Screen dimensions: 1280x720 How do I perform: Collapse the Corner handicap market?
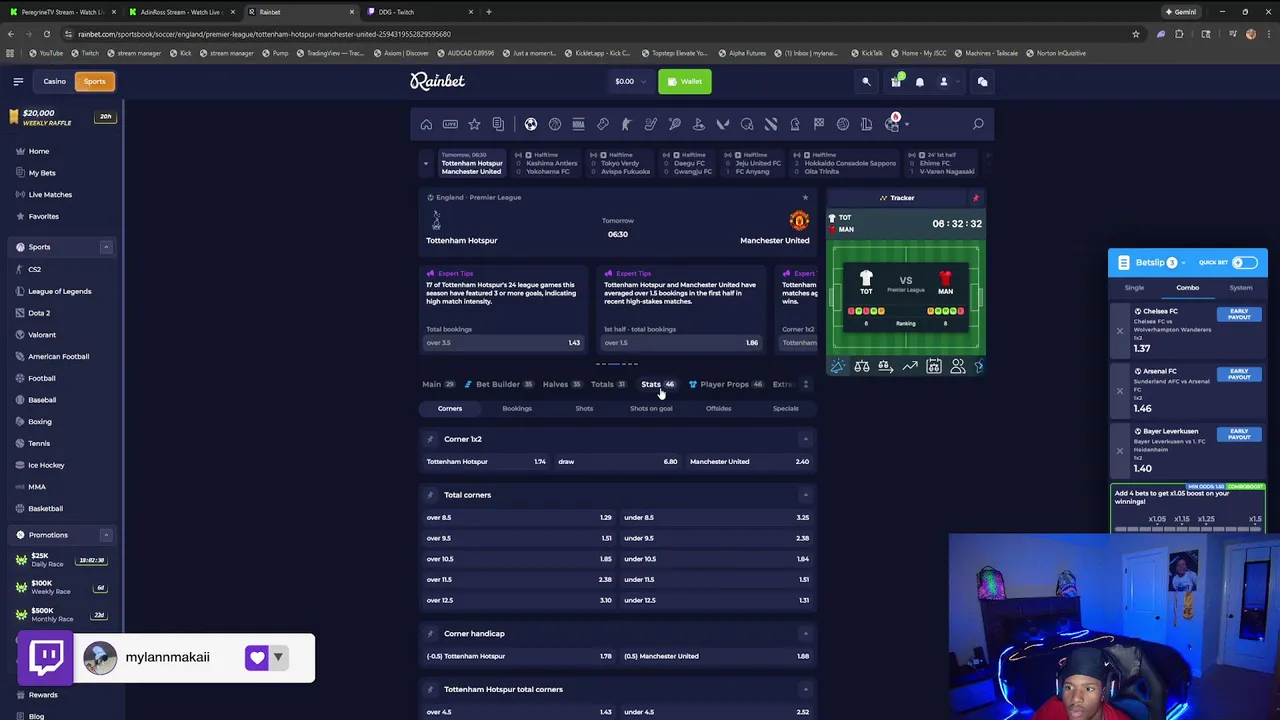[x=805, y=634]
